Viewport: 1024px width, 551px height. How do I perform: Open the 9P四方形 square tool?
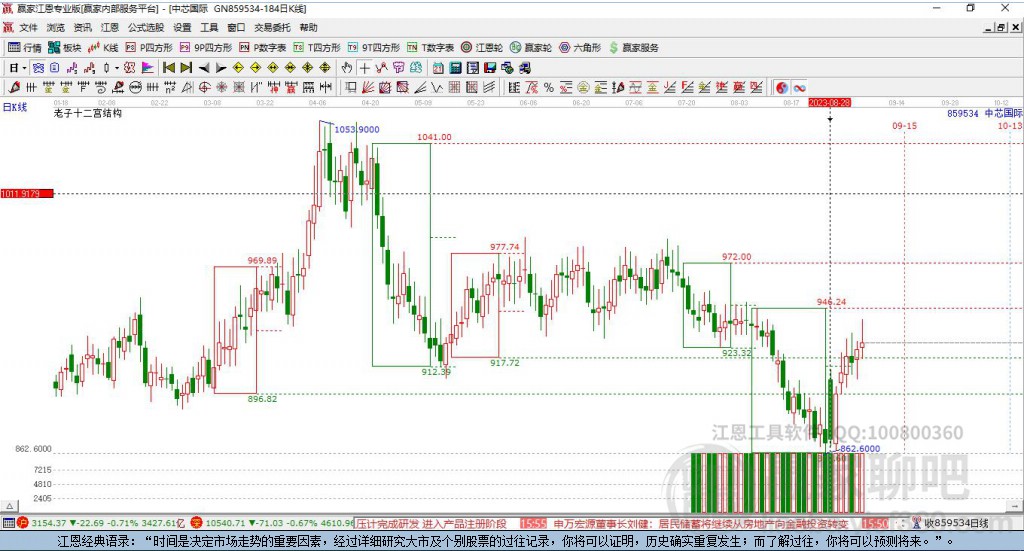[206, 48]
